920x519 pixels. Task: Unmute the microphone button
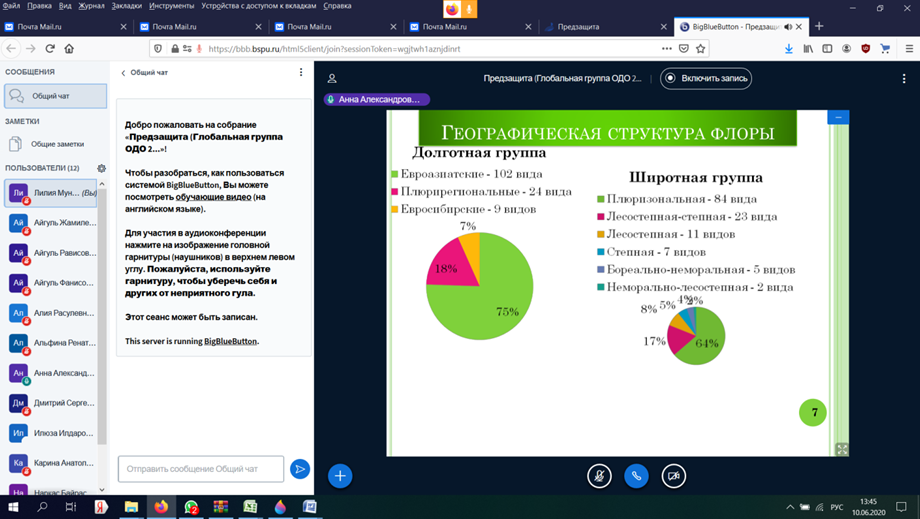(599, 476)
